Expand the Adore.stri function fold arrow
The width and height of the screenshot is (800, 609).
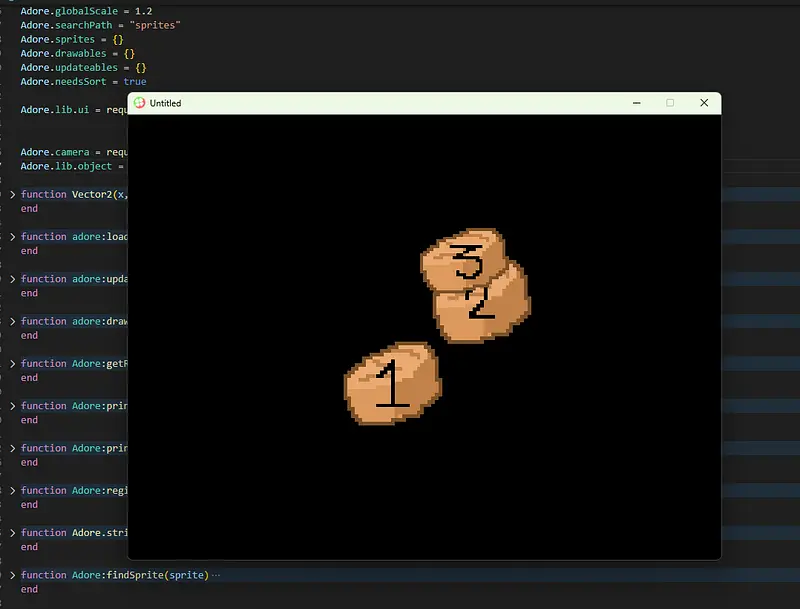point(12,533)
